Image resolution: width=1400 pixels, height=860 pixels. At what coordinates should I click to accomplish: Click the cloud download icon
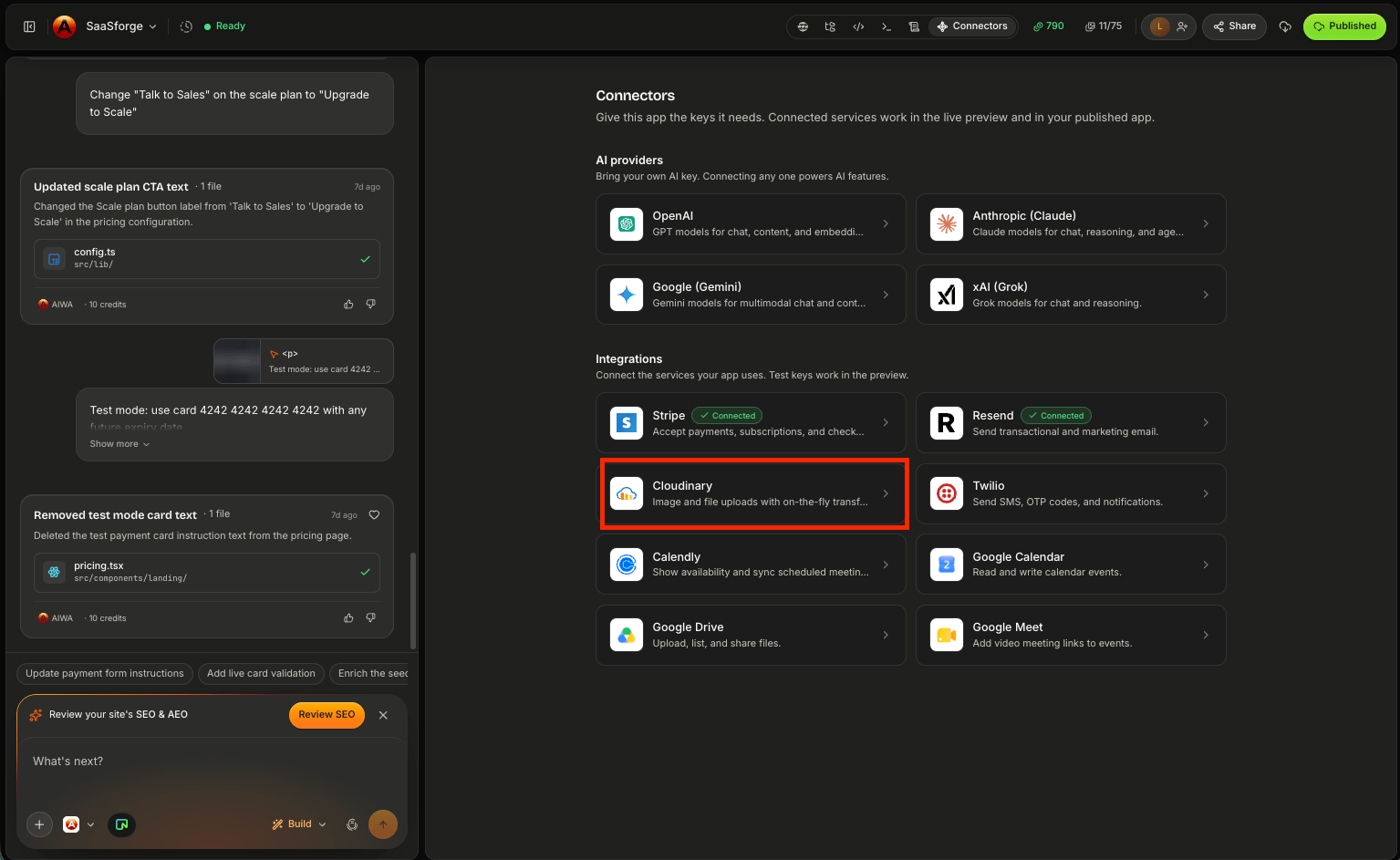click(1285, 26)
